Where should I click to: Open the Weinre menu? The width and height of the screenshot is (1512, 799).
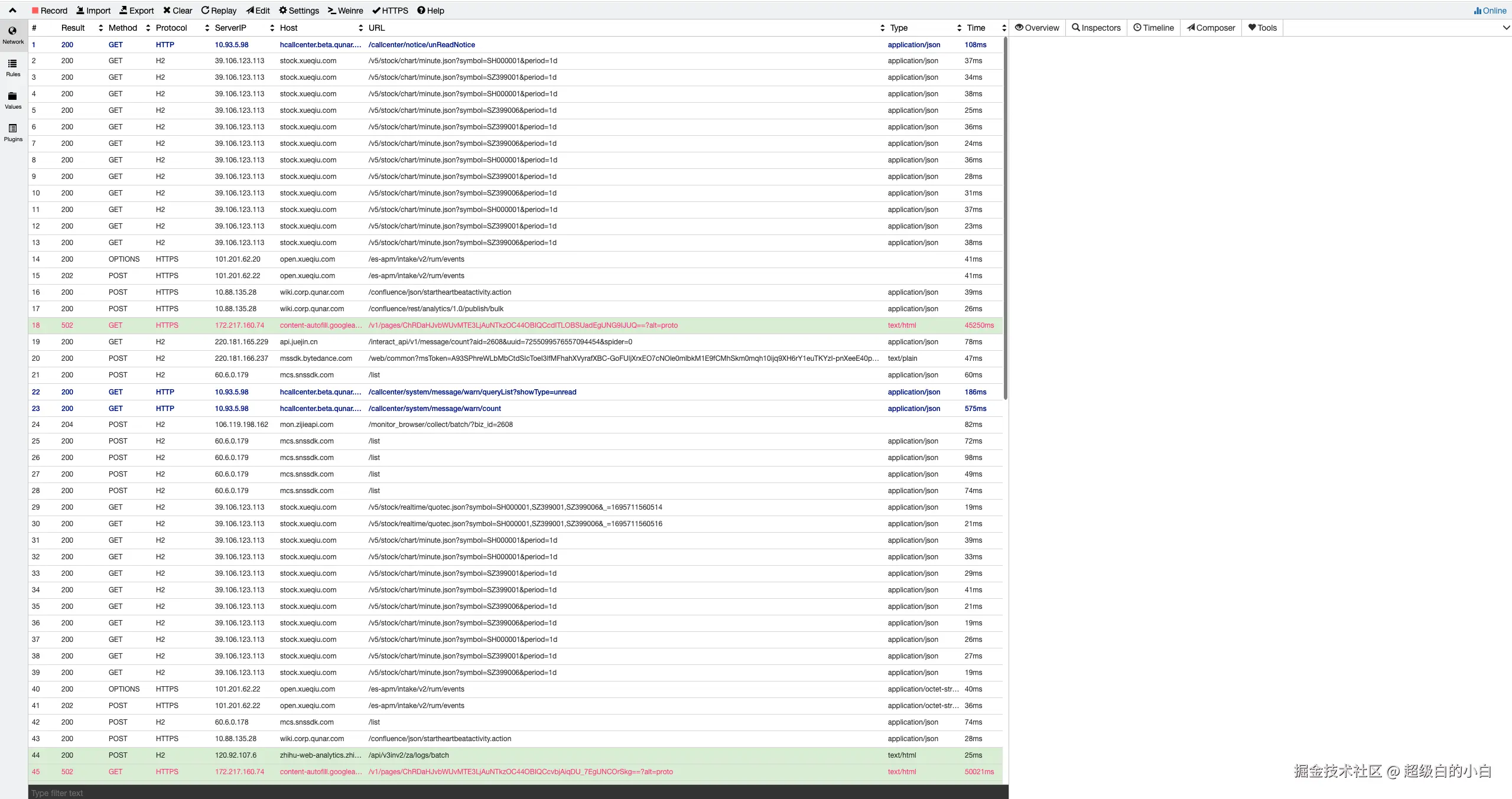click(345, 10)
